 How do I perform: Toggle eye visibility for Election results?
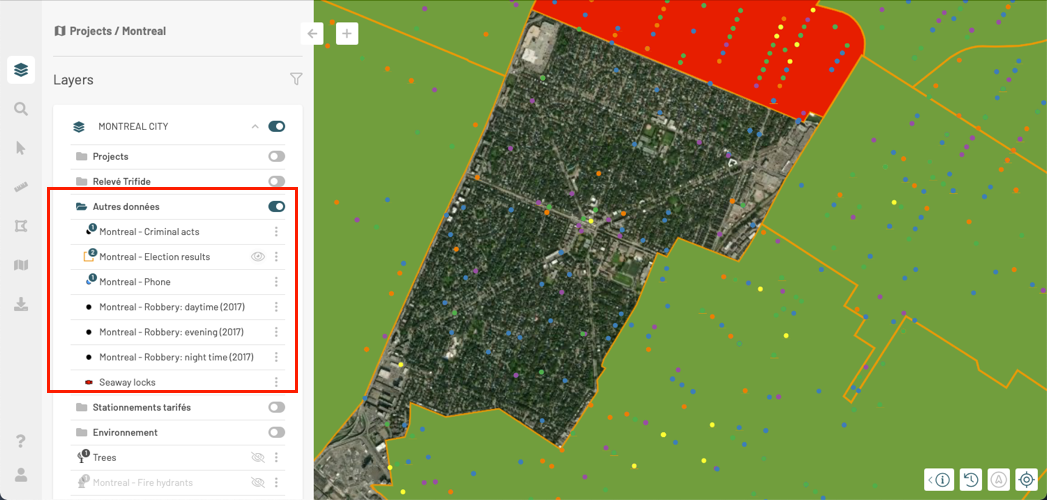pyautogui.click(x=257, y=257)
